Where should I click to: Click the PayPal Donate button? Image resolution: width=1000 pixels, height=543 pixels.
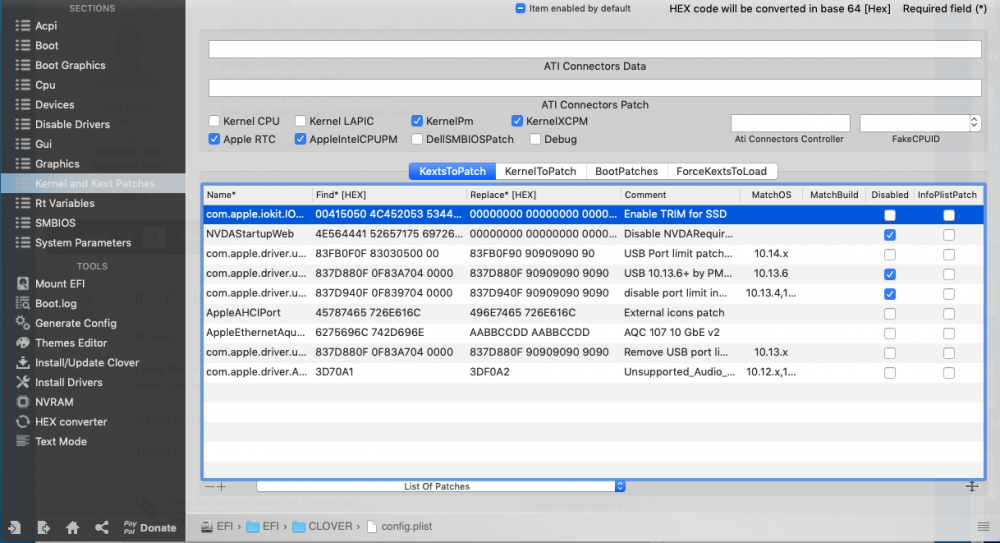click(x=150, y=528)
